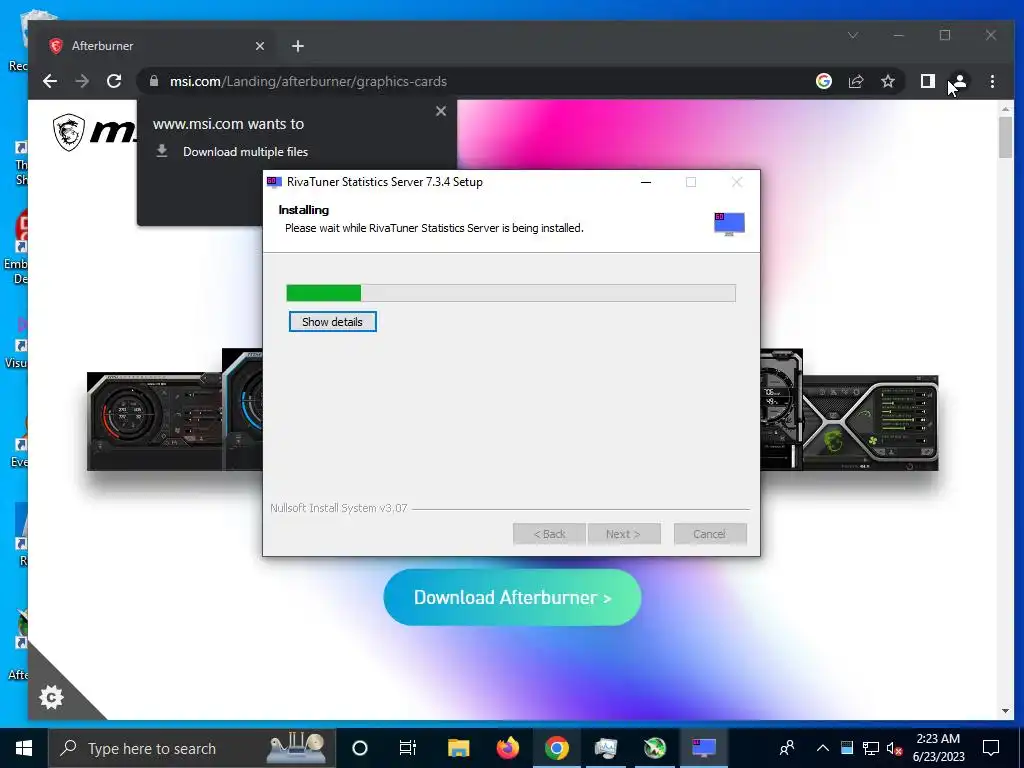
Task: Open File Explorer from taskbar
Action: (x=458, y=748)
